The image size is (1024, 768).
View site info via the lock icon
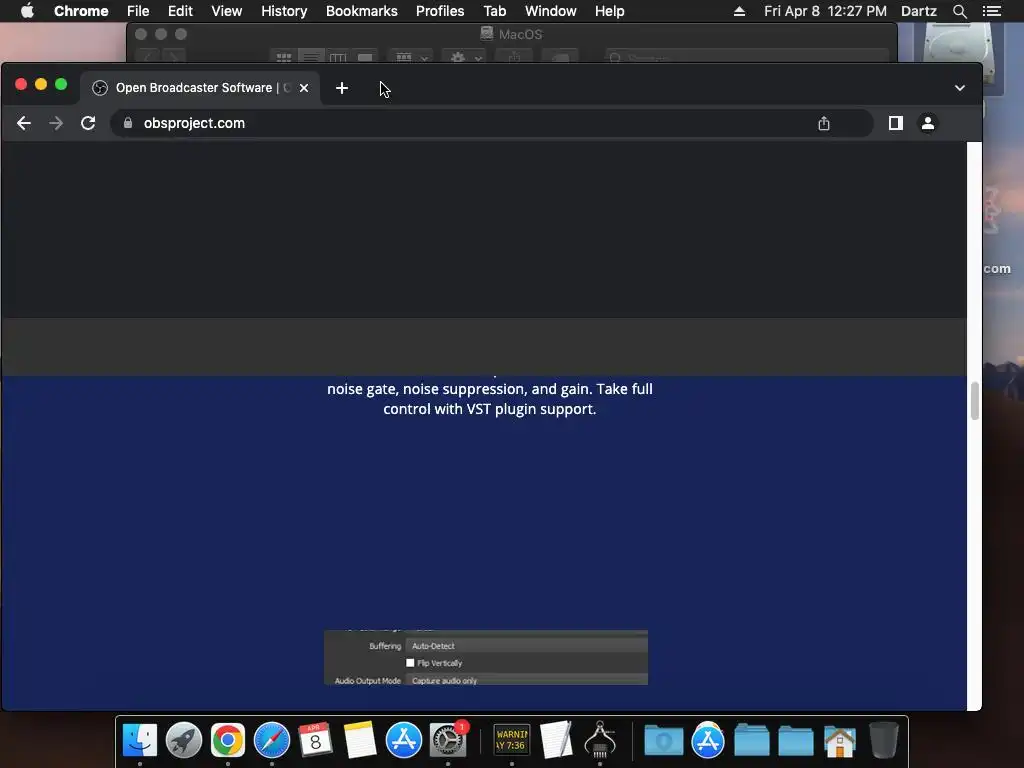coord(128,123)
